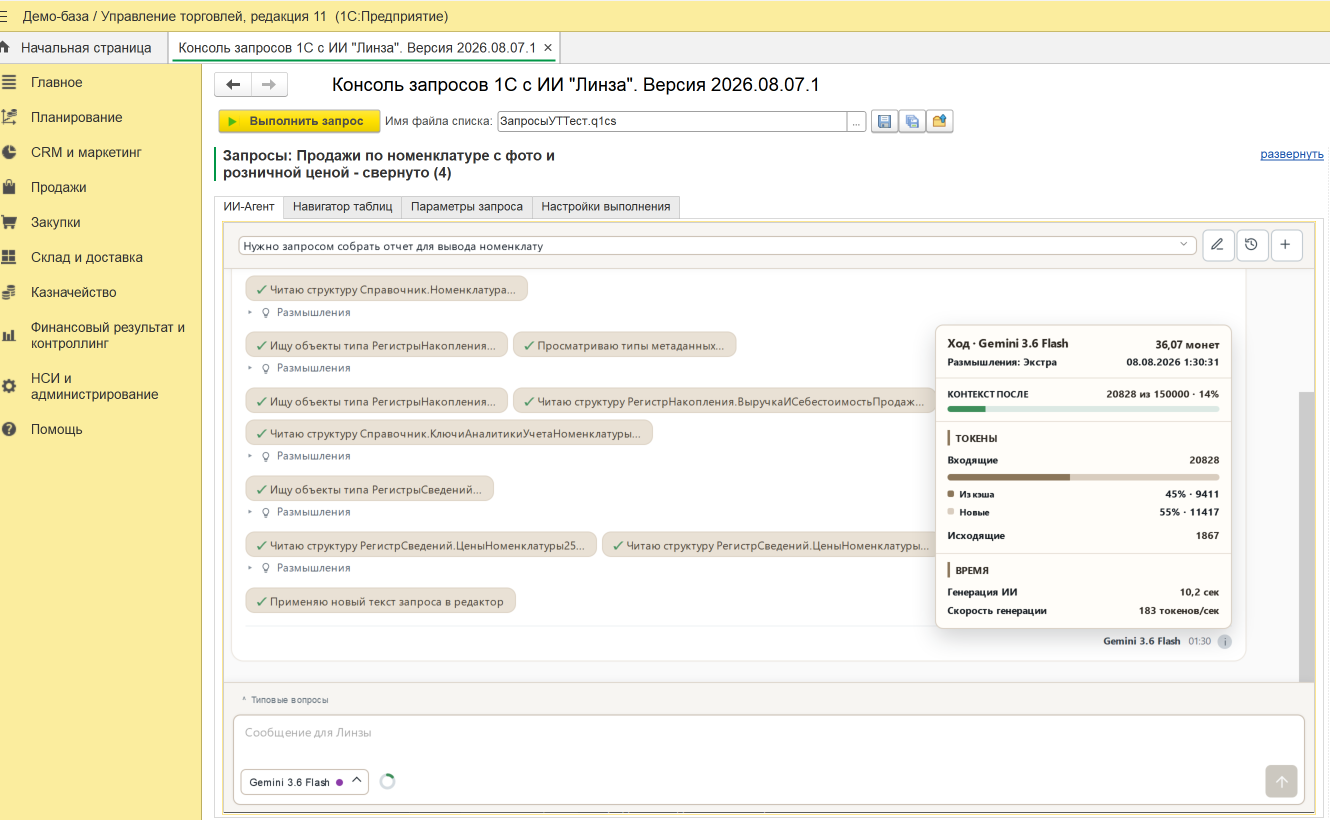This screenshot has height=820, width=1330.
Task: Open the Применяю новый текст запроса step
Action: pyautogui.click(x=381, y=601)
